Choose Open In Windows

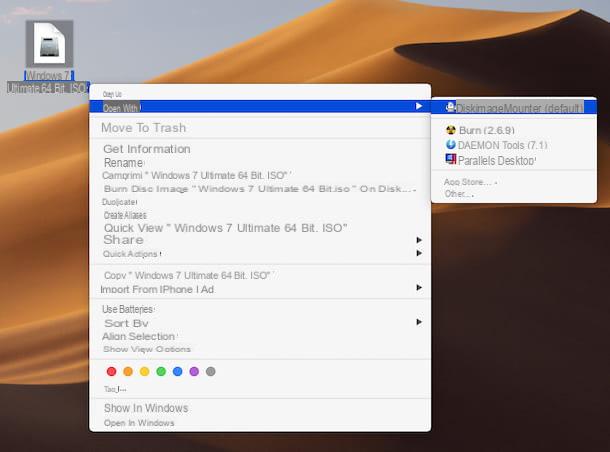click(x=139, y=423)
